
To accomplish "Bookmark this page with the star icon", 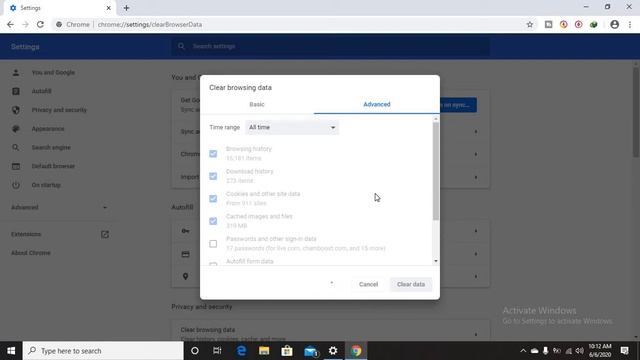I will click(530, 24).
